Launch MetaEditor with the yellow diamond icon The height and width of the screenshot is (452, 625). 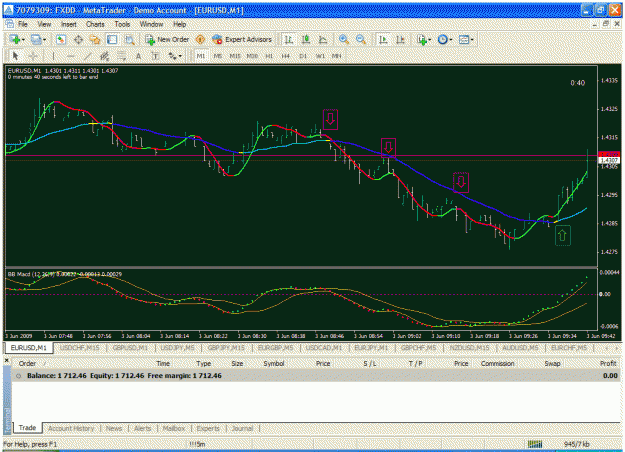point(200,39)
